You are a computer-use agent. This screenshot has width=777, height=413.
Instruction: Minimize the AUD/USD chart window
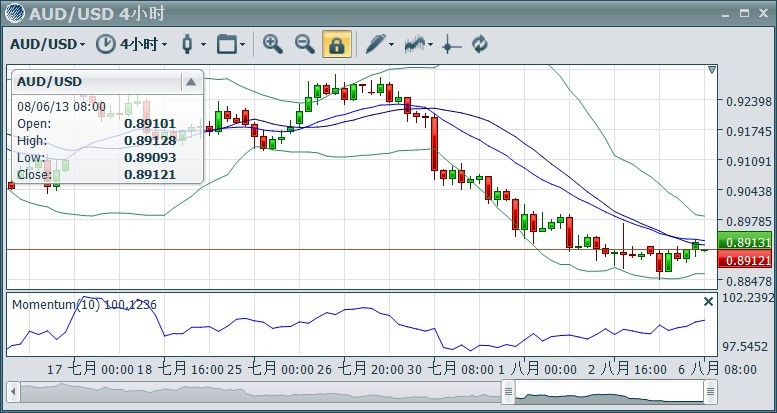726,14
